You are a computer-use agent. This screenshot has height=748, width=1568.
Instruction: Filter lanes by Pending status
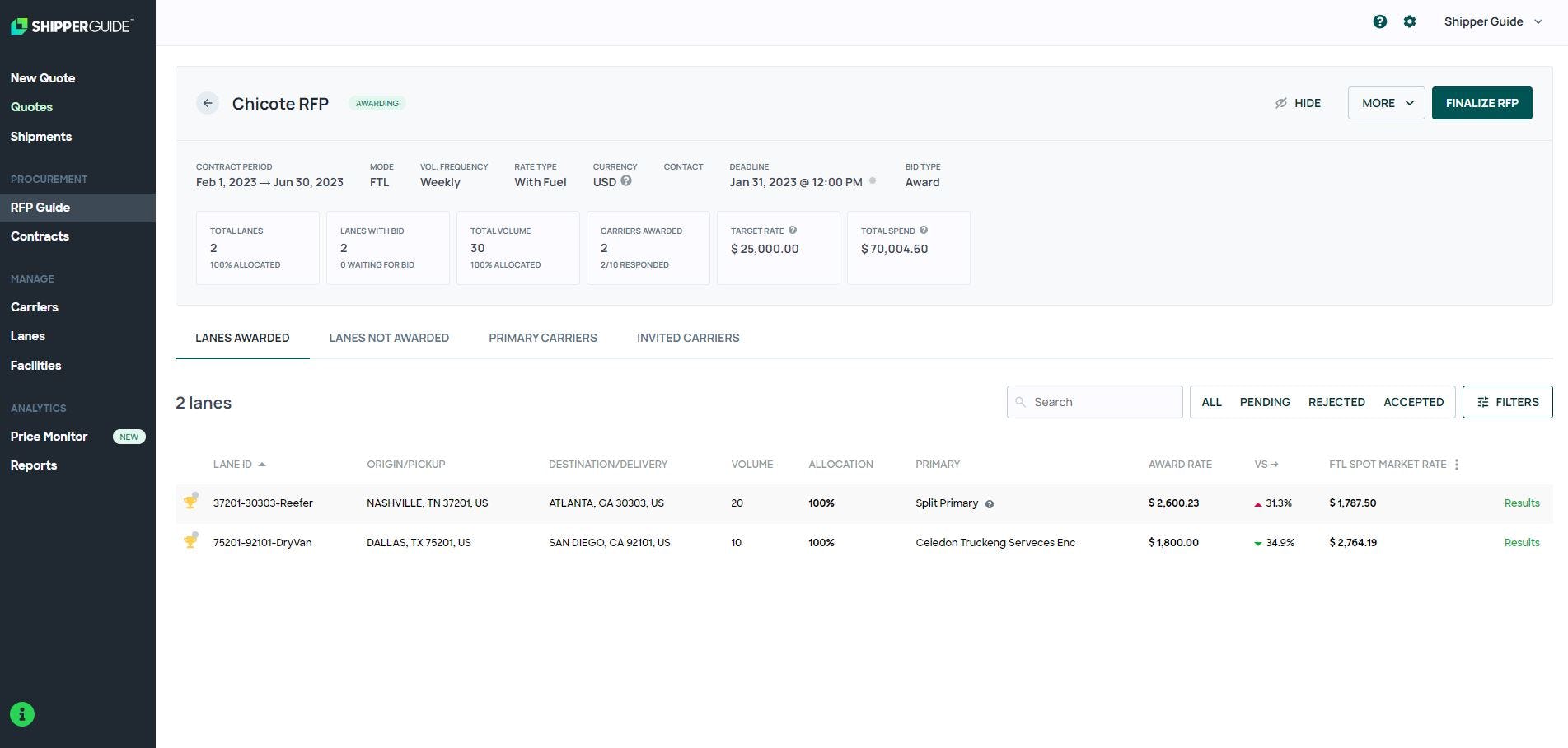[1265, 402]
